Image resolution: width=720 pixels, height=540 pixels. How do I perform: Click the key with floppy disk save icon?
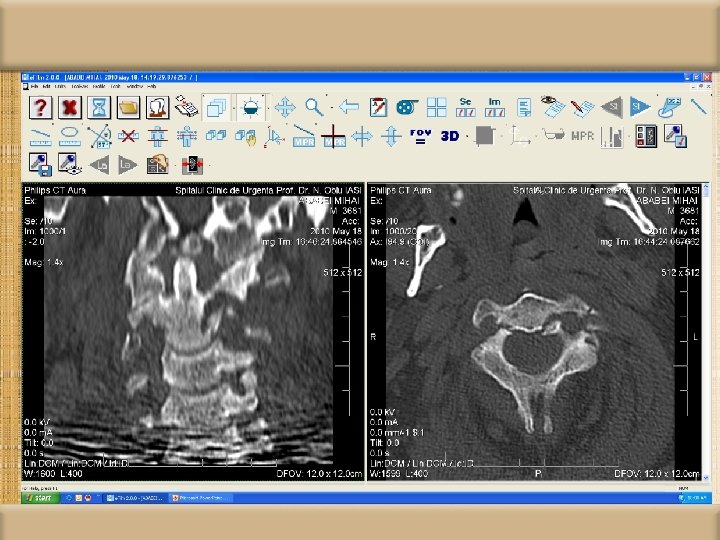(40, 165)
